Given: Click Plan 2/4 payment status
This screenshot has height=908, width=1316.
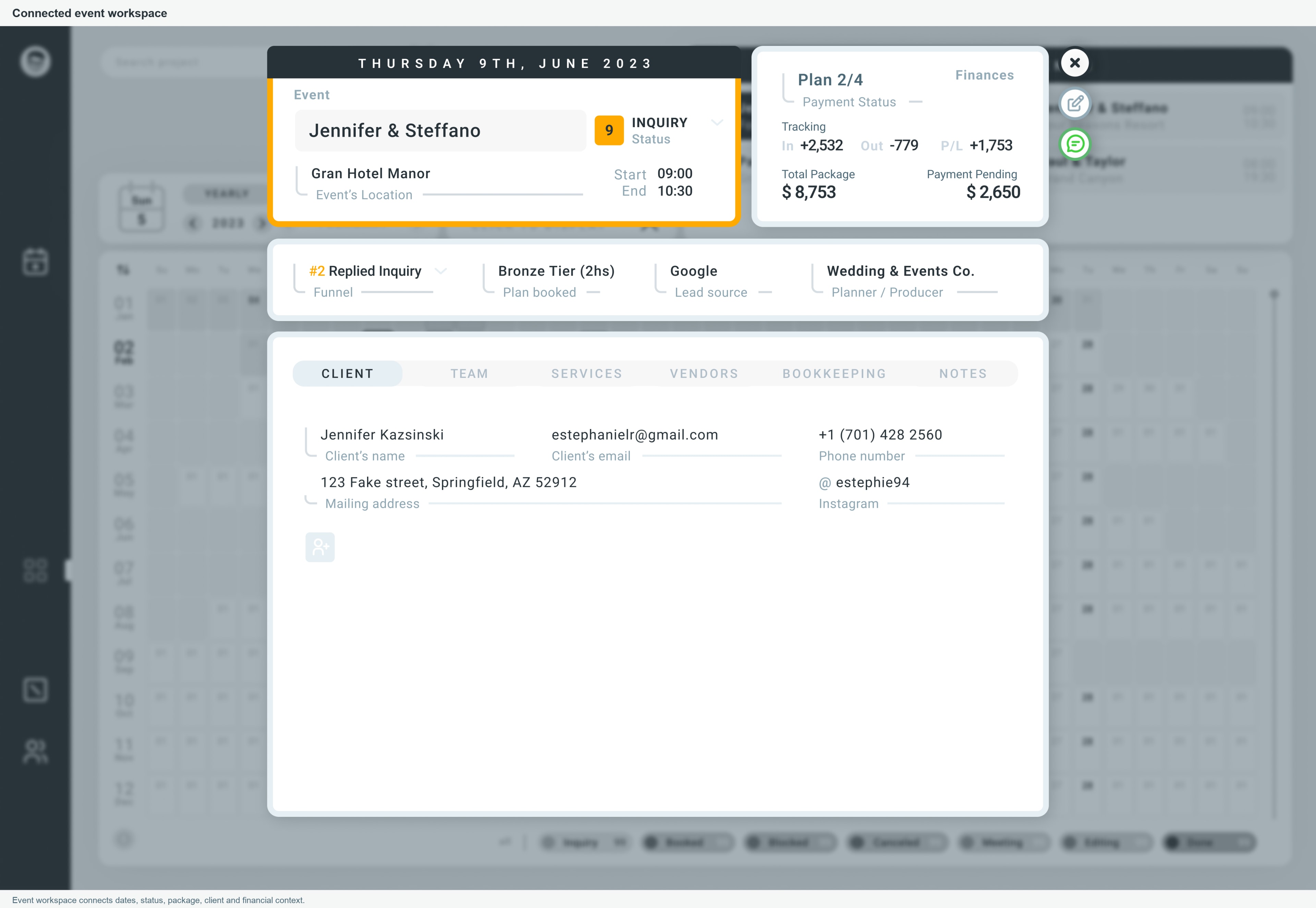Looking at the screenshot, I should (830, 79).
